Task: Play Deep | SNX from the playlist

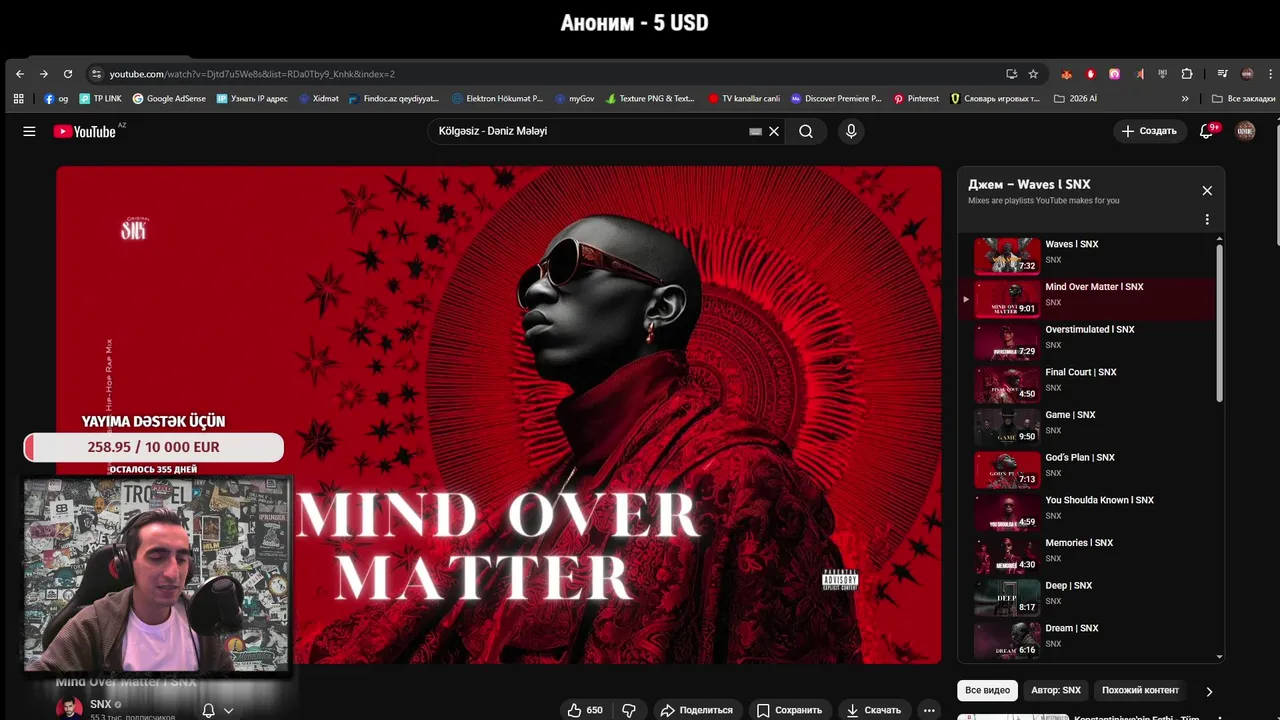Action: pos(1089,597)
